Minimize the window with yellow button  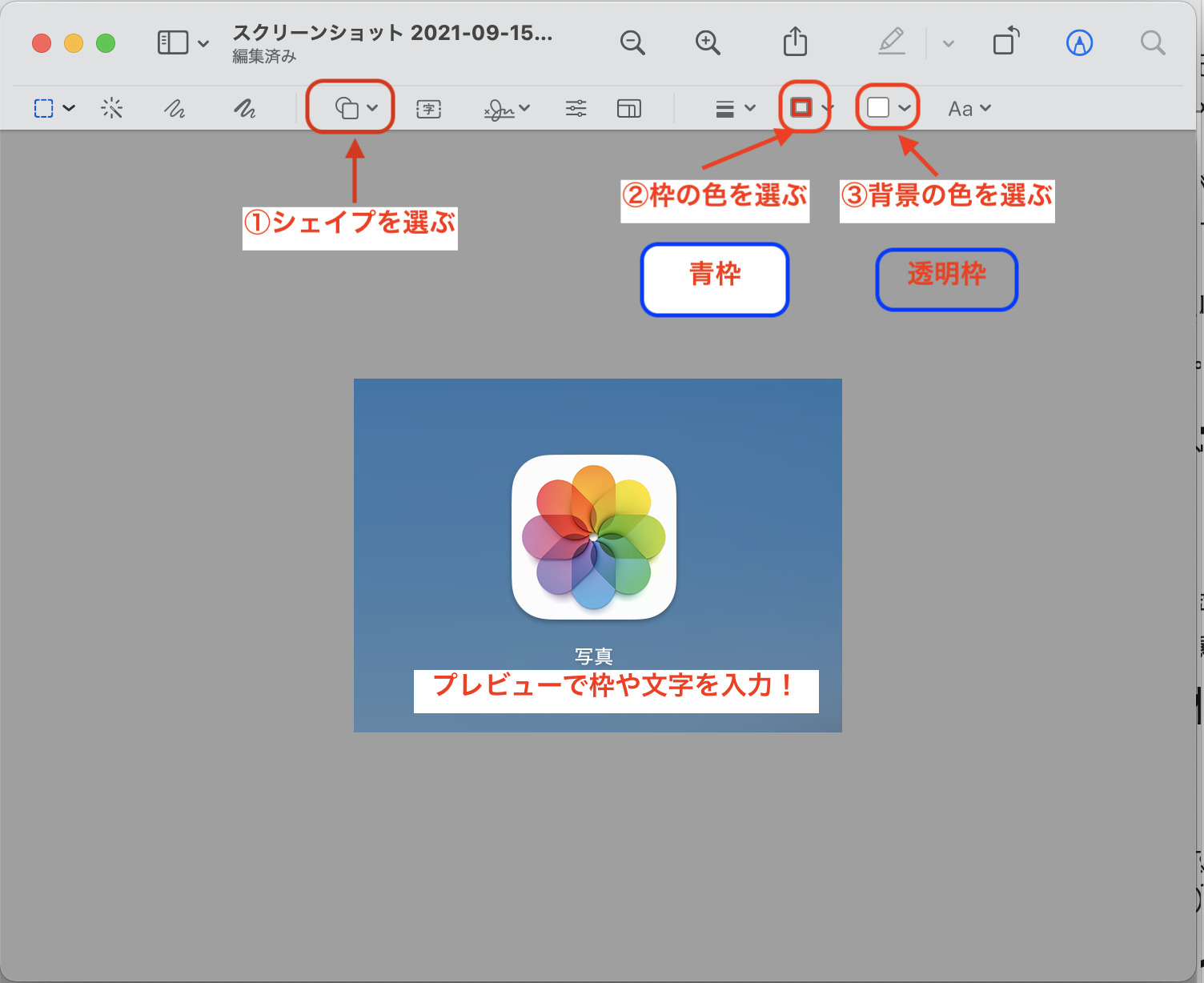74,43
